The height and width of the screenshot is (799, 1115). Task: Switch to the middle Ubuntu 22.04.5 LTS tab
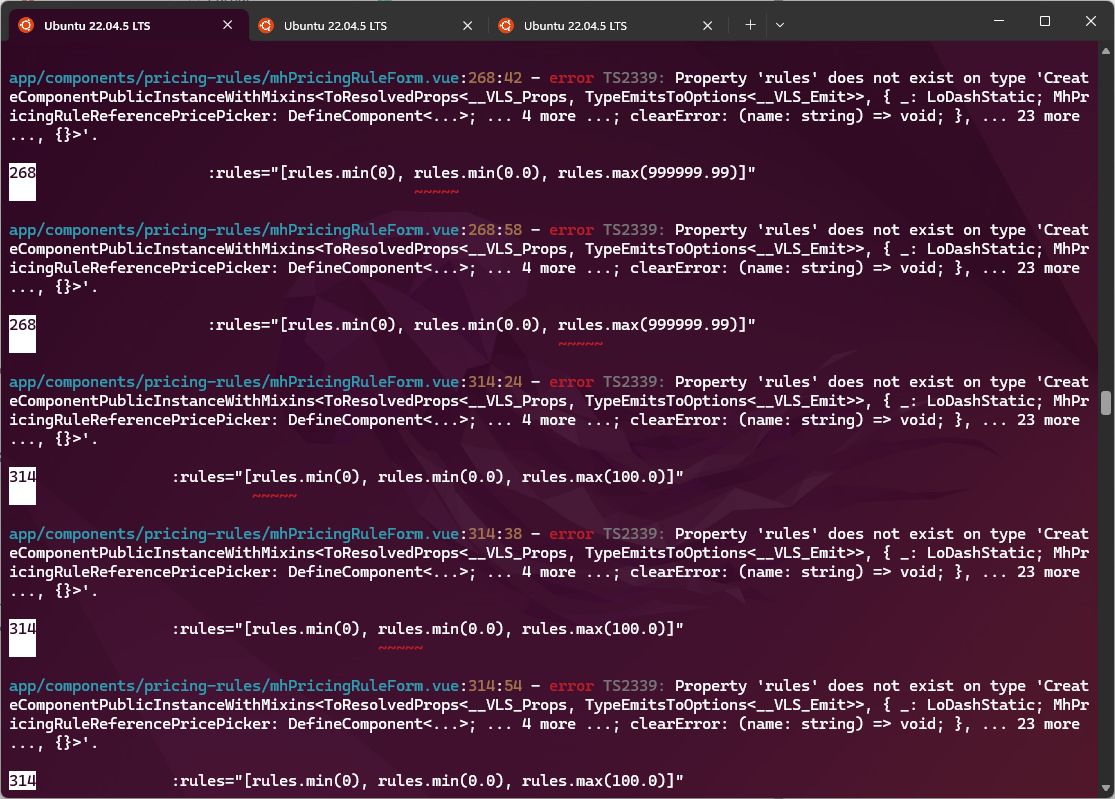(x=366, y=26)
